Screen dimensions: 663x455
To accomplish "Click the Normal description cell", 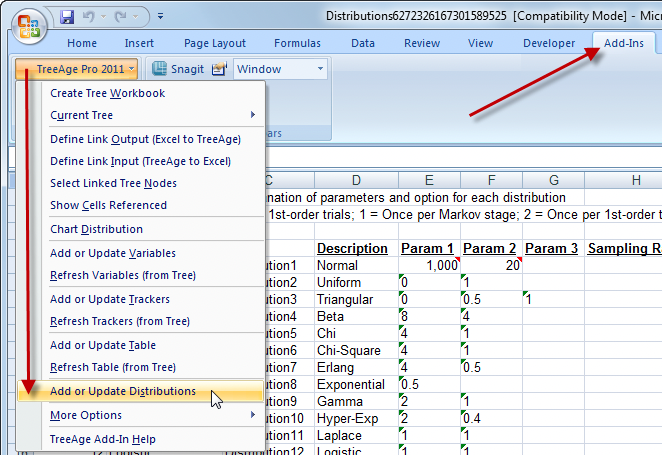I will point(356,266).
